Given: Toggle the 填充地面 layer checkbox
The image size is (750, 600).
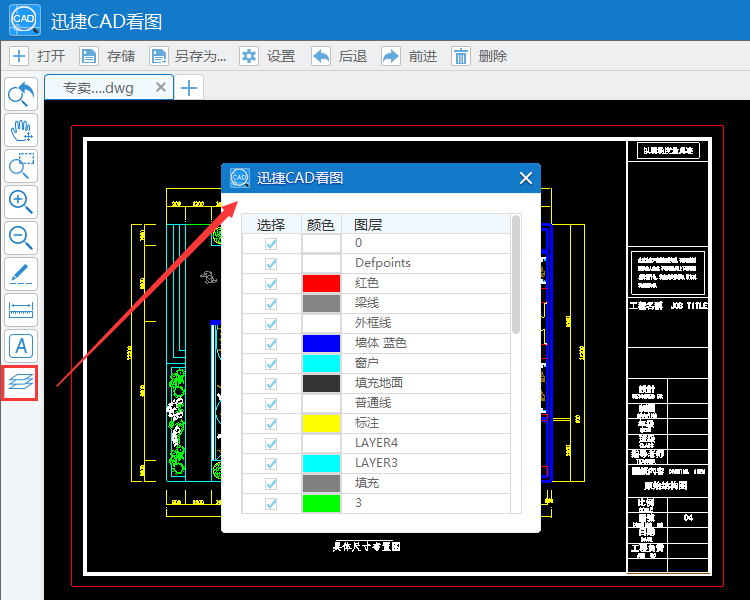Looking at the screenshot, I should coord(271,384).
